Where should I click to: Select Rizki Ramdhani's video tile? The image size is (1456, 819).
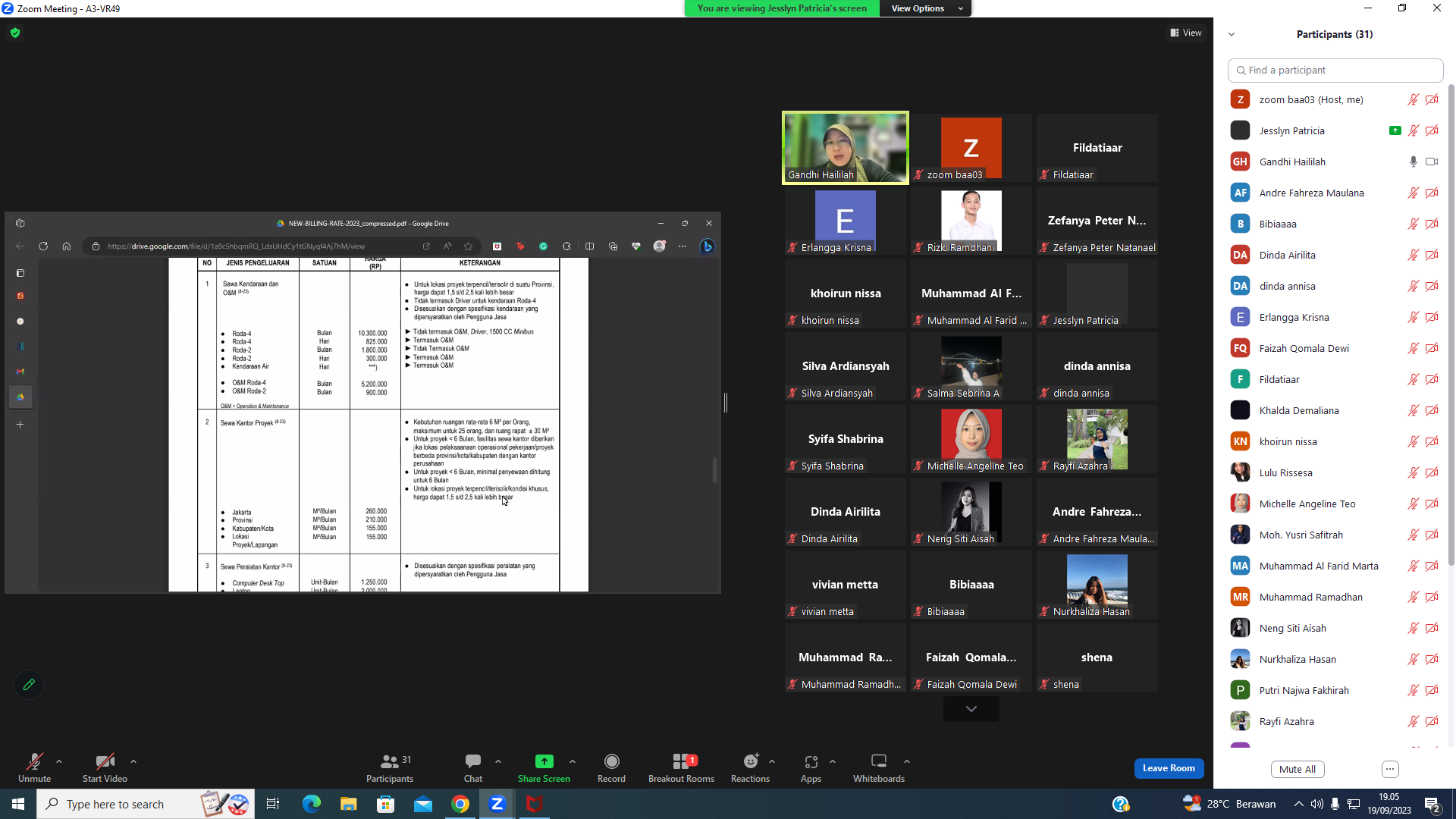coord(971,221)
